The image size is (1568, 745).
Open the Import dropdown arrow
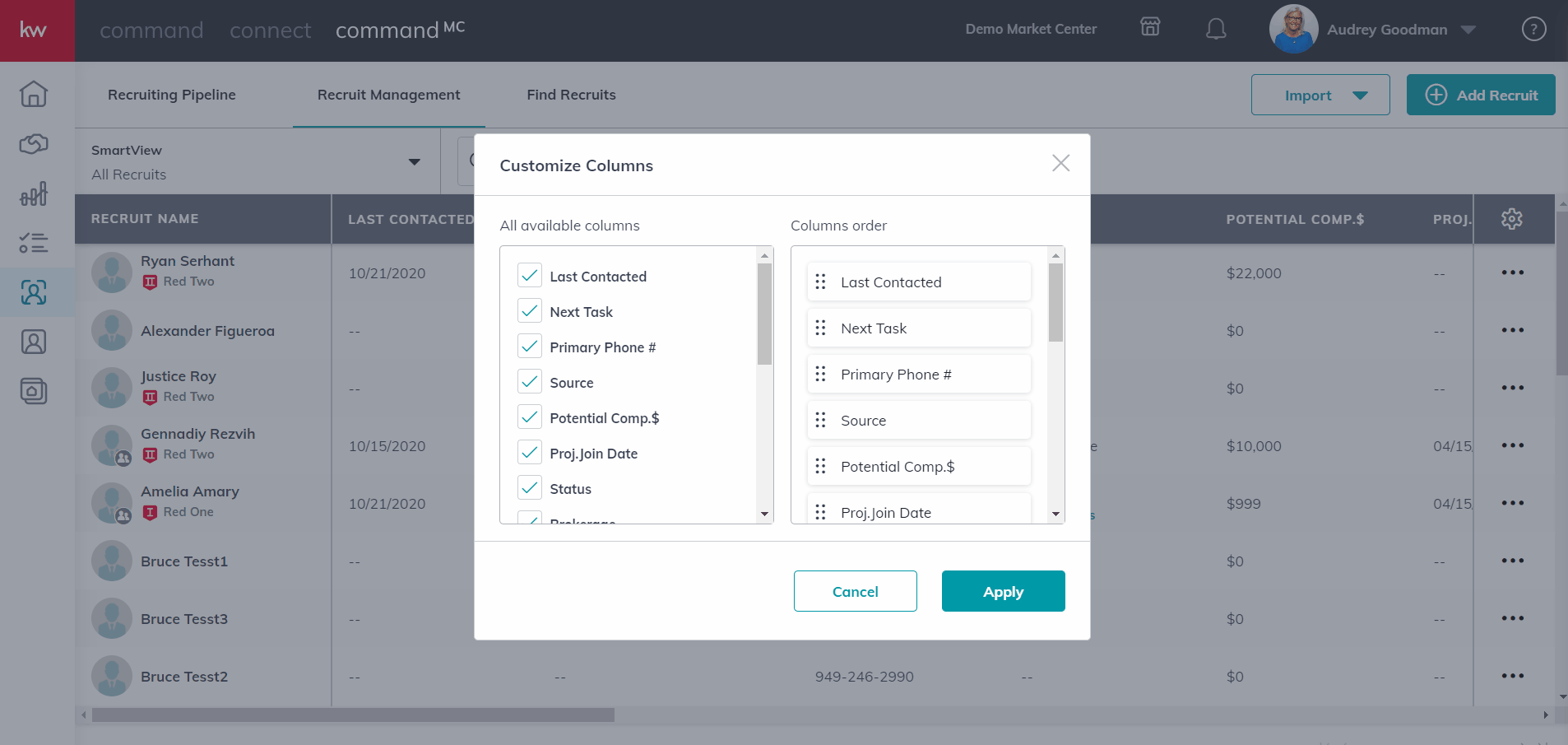pos(1361,95)
